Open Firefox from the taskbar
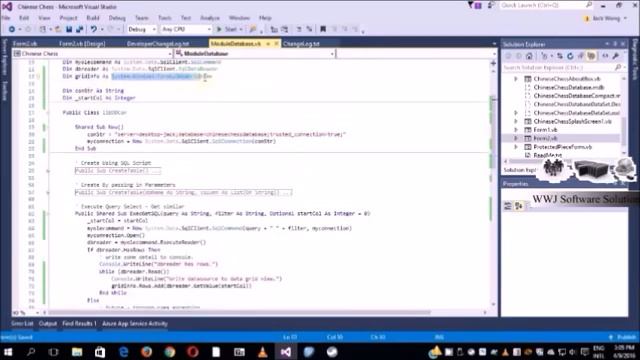The image size is (640, 360). pyautogui.click(x=147, y=352)
